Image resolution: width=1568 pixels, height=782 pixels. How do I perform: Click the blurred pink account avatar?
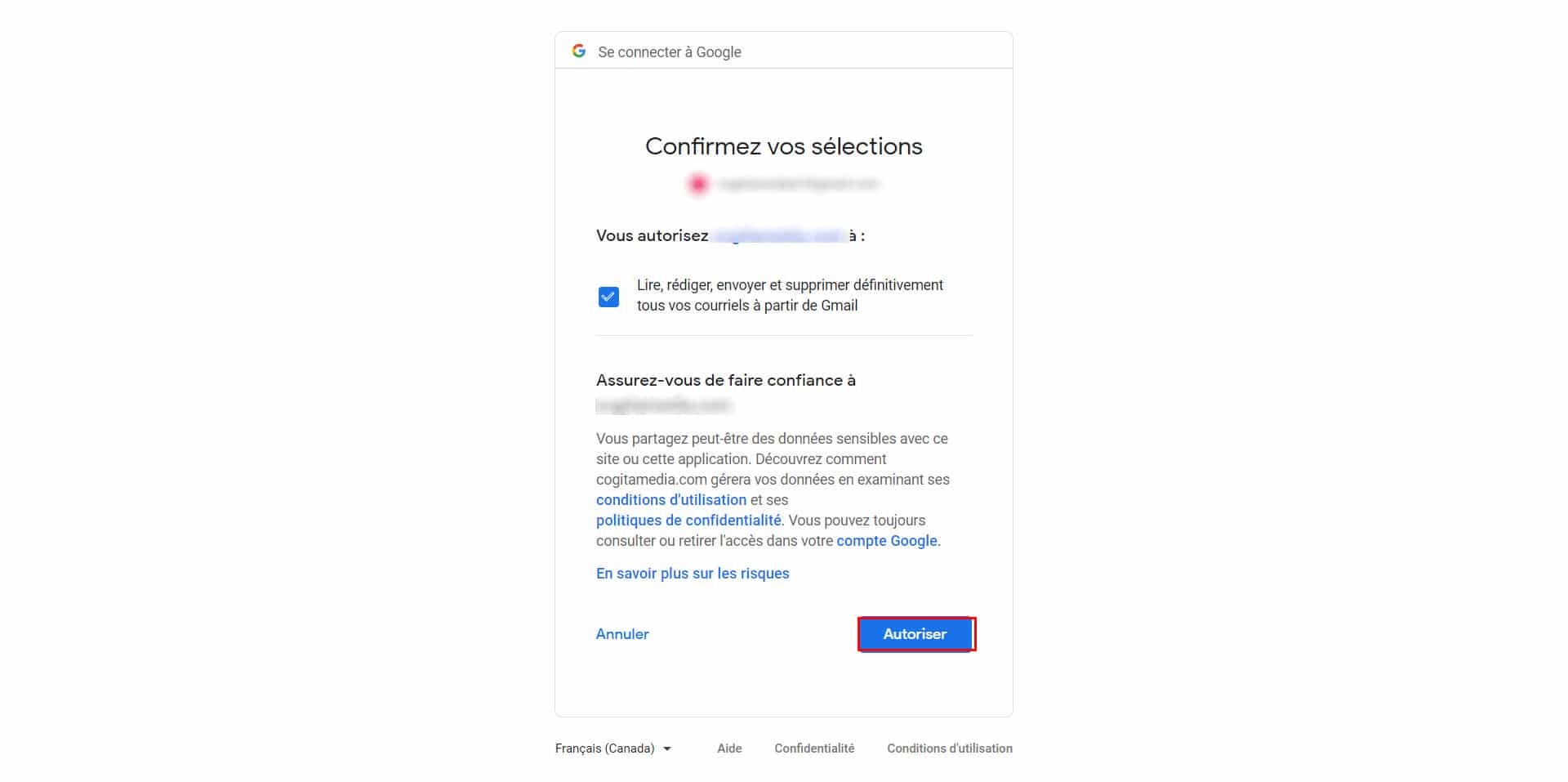[697, 184]
